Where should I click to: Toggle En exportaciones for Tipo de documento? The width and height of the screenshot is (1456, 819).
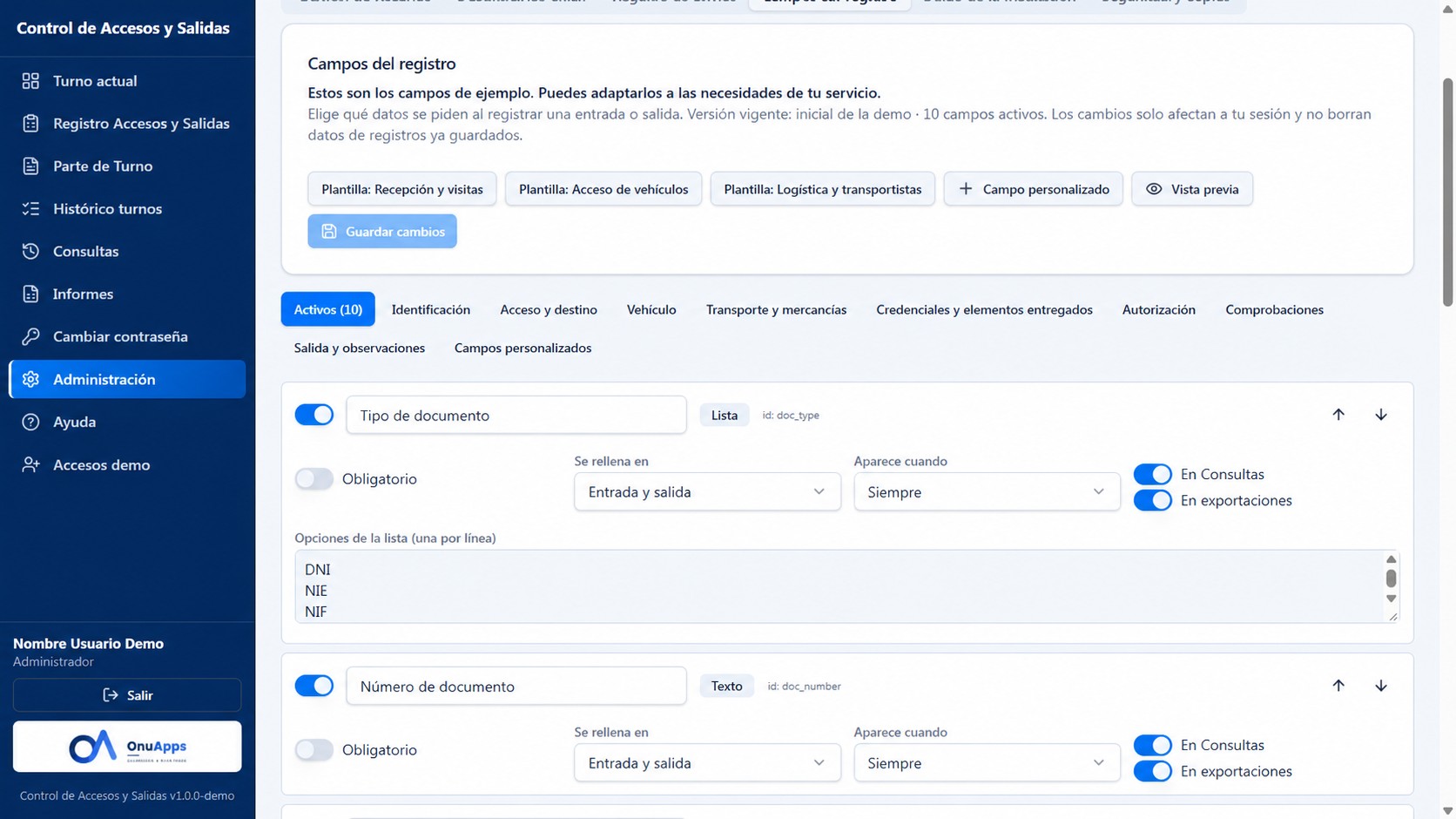click(x=1153, y=500)
